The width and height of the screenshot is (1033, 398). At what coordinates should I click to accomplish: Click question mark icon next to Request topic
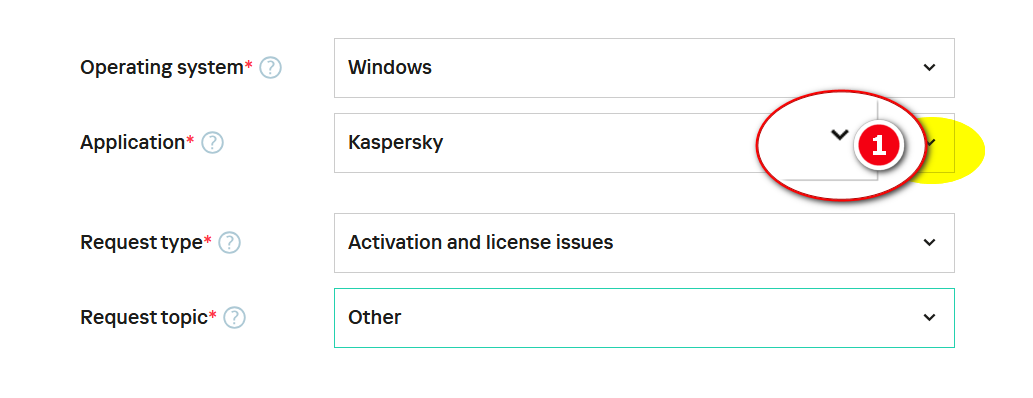(x=235, y=318)
